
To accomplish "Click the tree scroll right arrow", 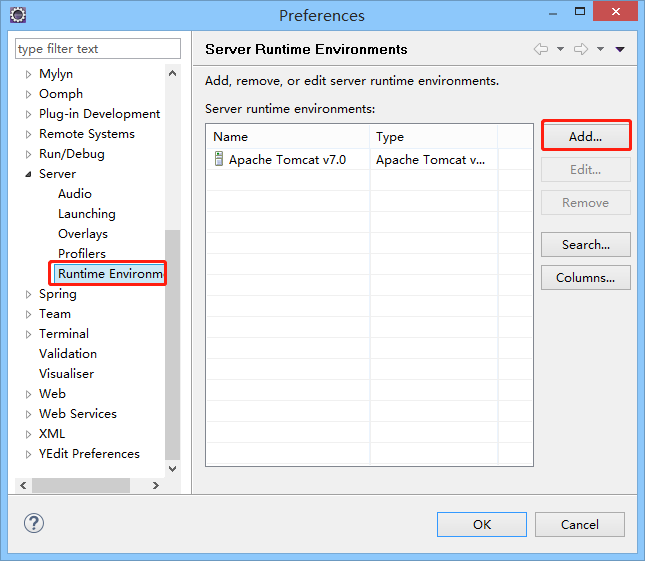I will coord(155,485).
